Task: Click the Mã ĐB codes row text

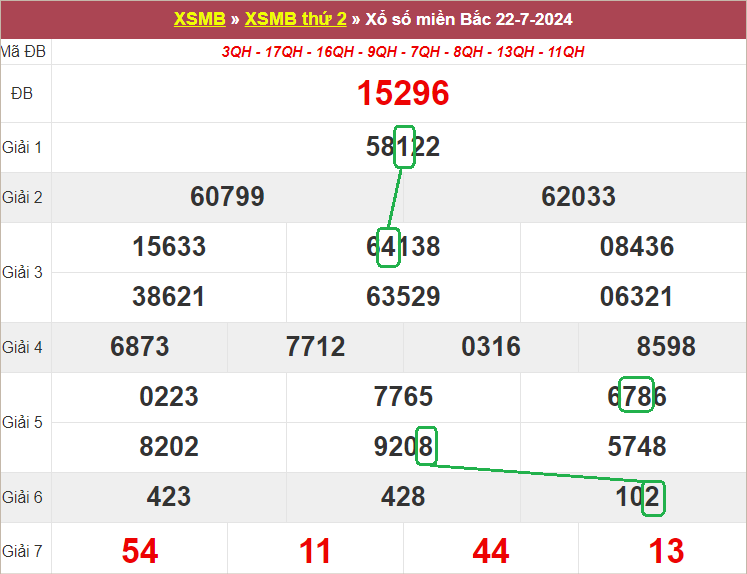Action: (403, 52)
